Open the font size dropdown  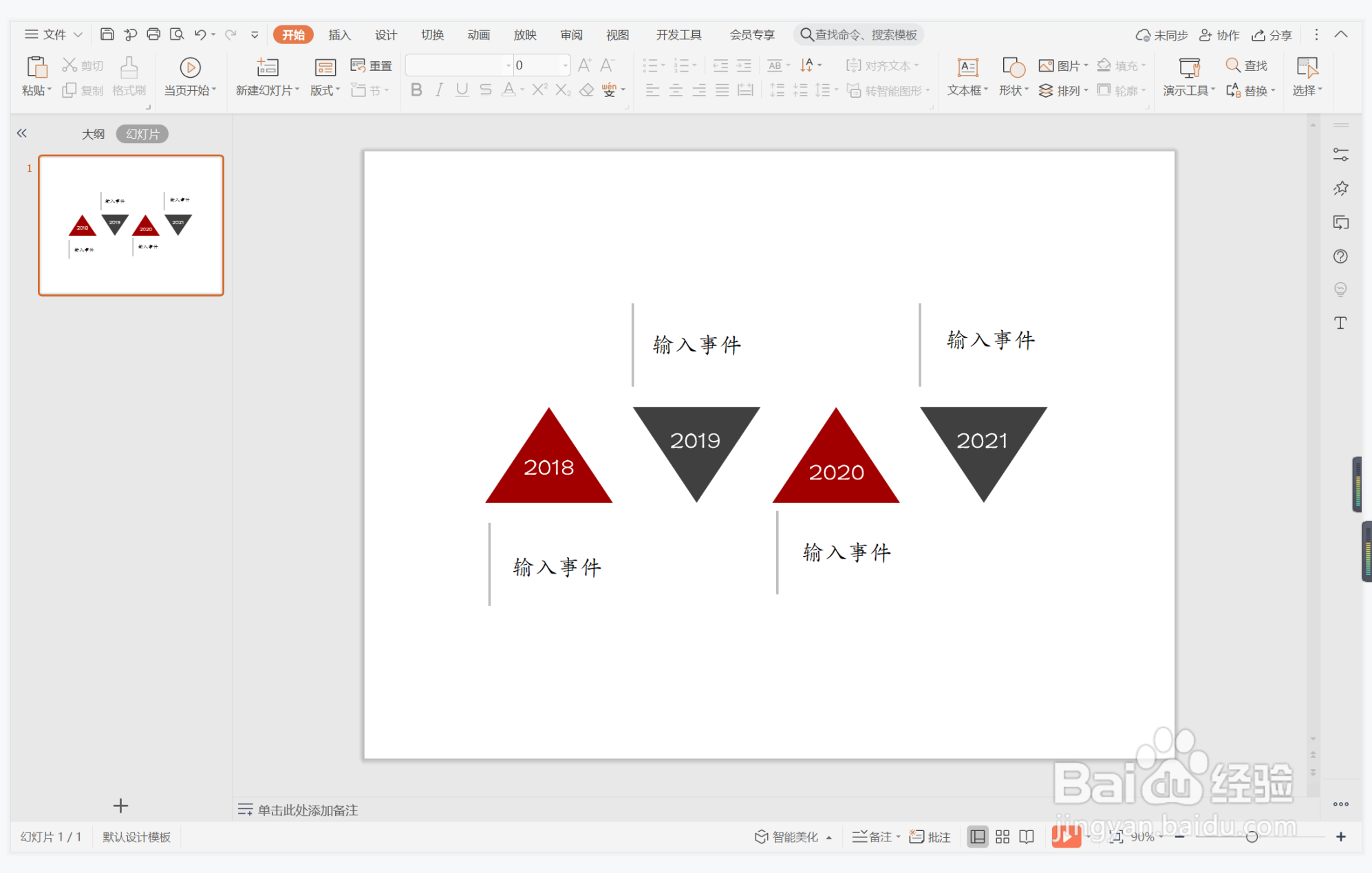(x=566, y=65)
